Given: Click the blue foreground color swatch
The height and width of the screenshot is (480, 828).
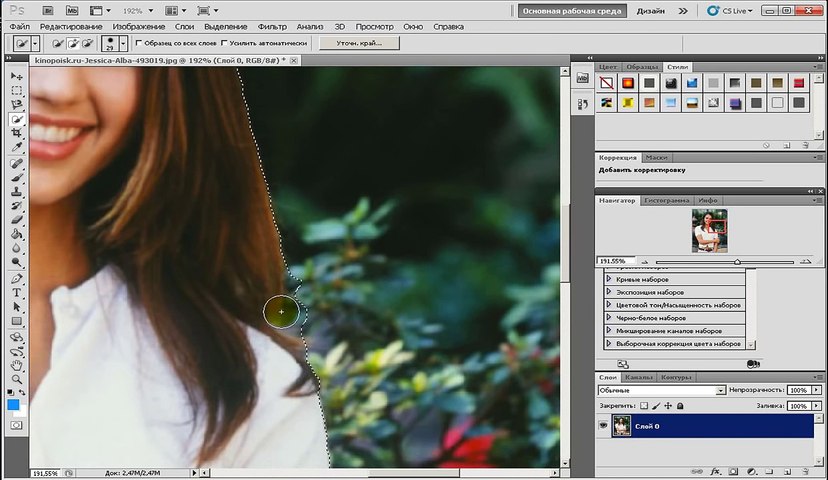Looking at the screenshot, I should (14, 405).
